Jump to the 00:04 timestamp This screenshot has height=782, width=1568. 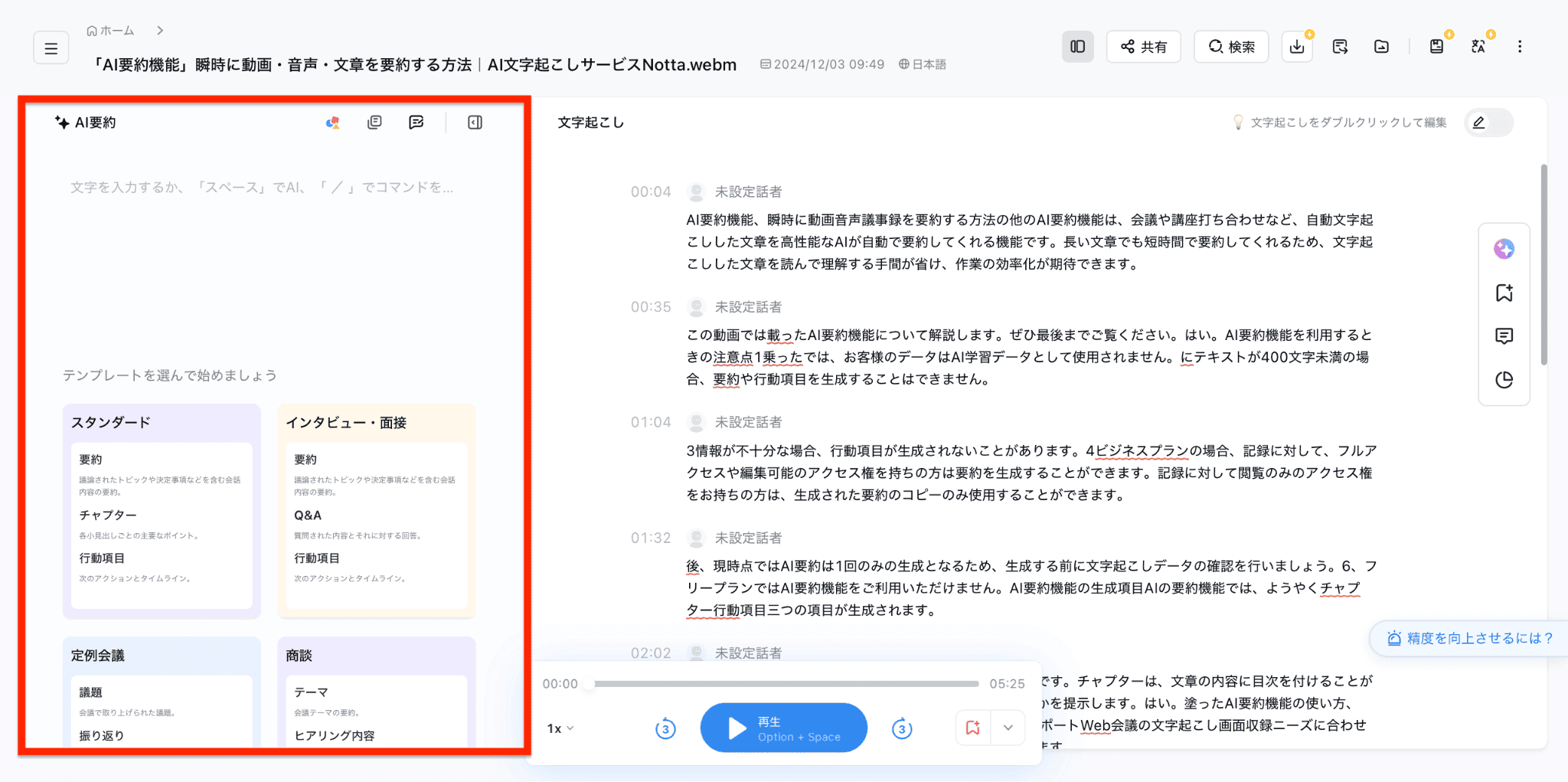(651, 192)
